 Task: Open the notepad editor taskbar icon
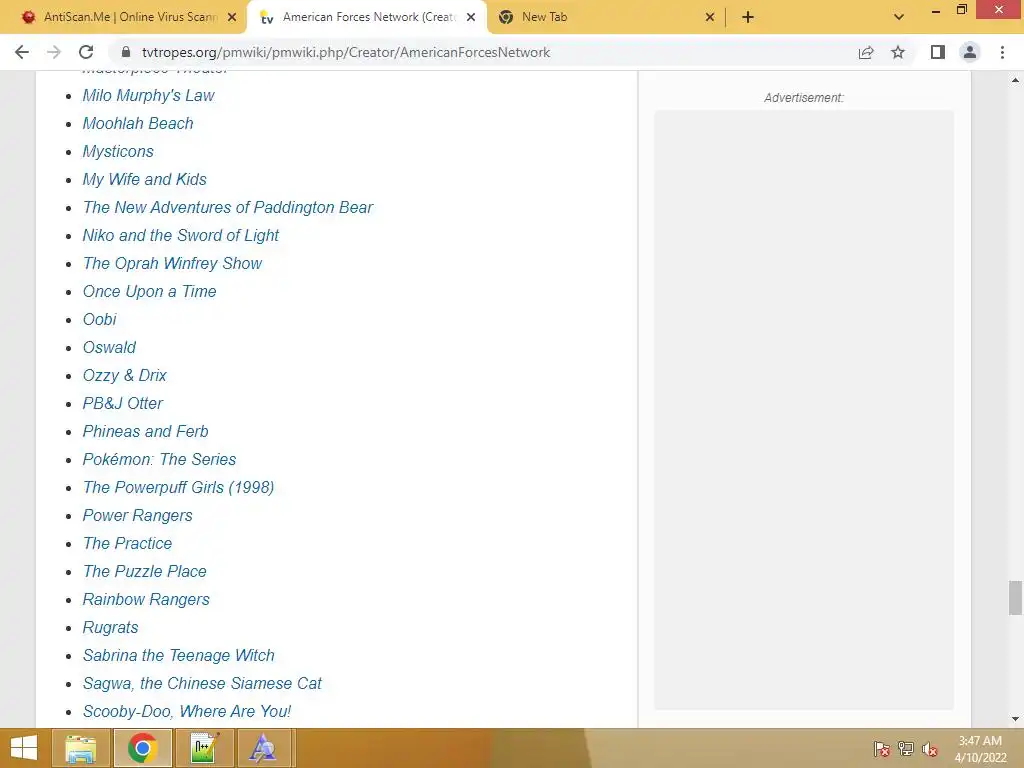coord(204,748)
